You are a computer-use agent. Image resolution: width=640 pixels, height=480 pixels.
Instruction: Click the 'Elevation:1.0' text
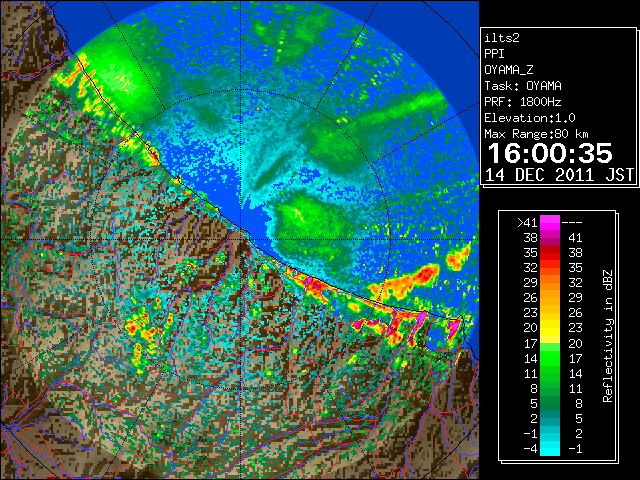click(530, 118)
